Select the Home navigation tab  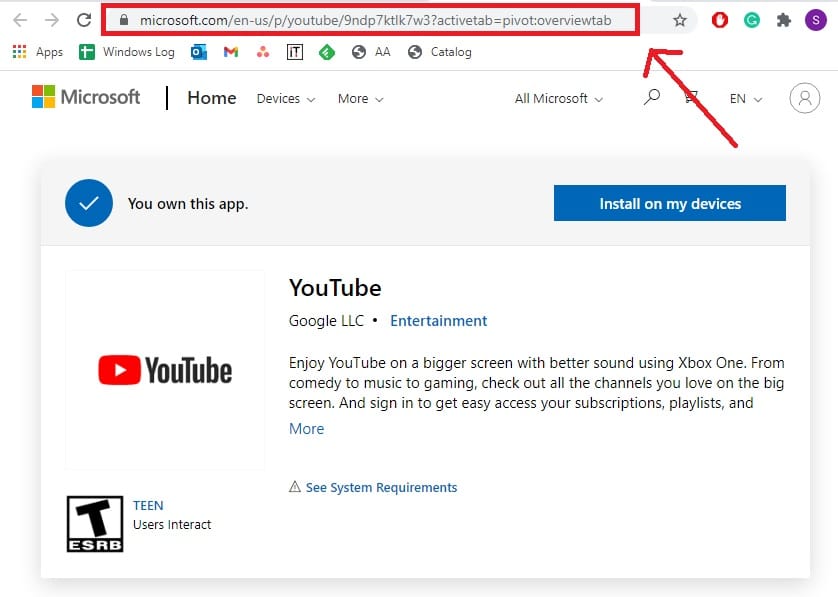point(211,98)
